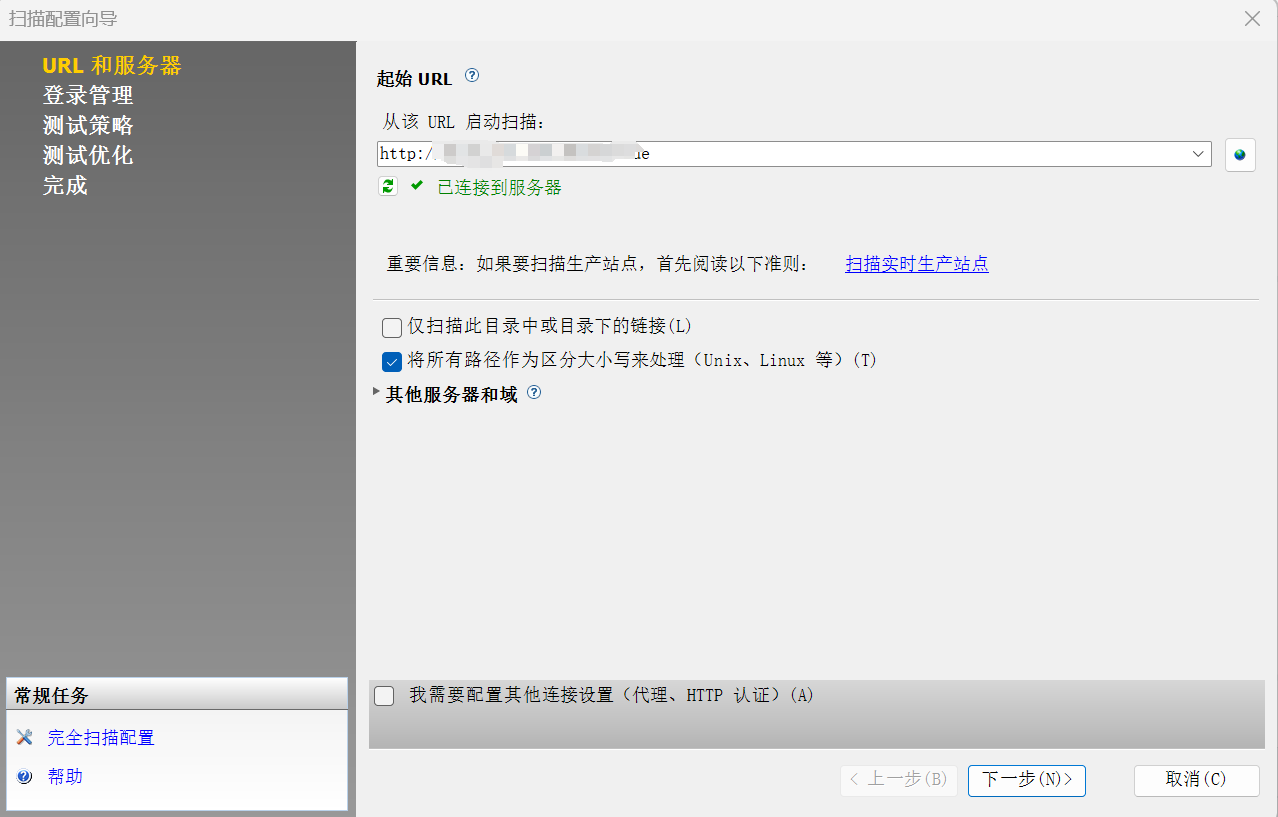The height and width of the screenshot is (817, 1278).
Task: Go to 测试策略 step in sidebar
Action: [x=88, y=126]
